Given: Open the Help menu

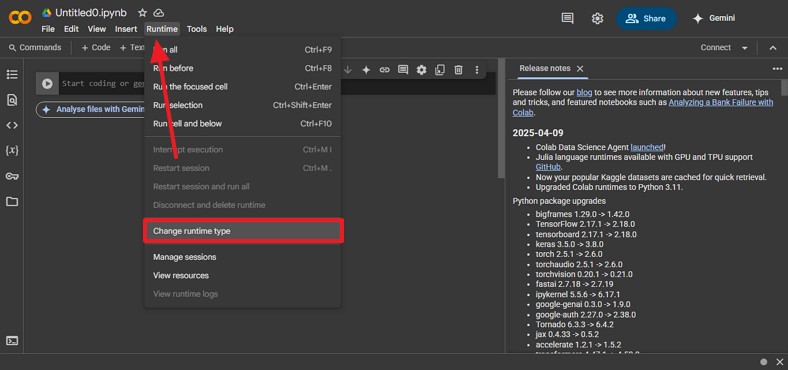Looking at the screenshot, I should coord(225,29).
